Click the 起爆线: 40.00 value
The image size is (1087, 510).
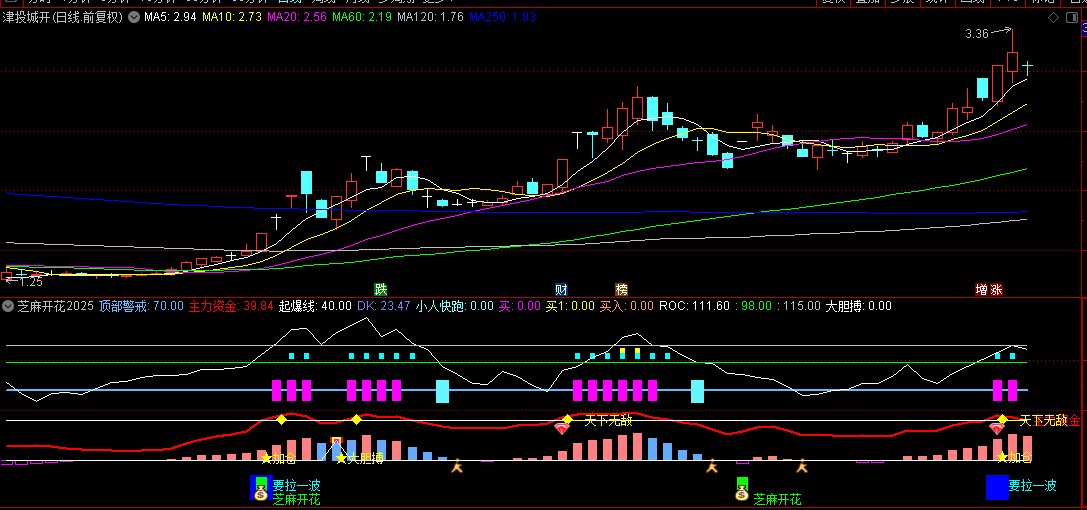[315, 306]
